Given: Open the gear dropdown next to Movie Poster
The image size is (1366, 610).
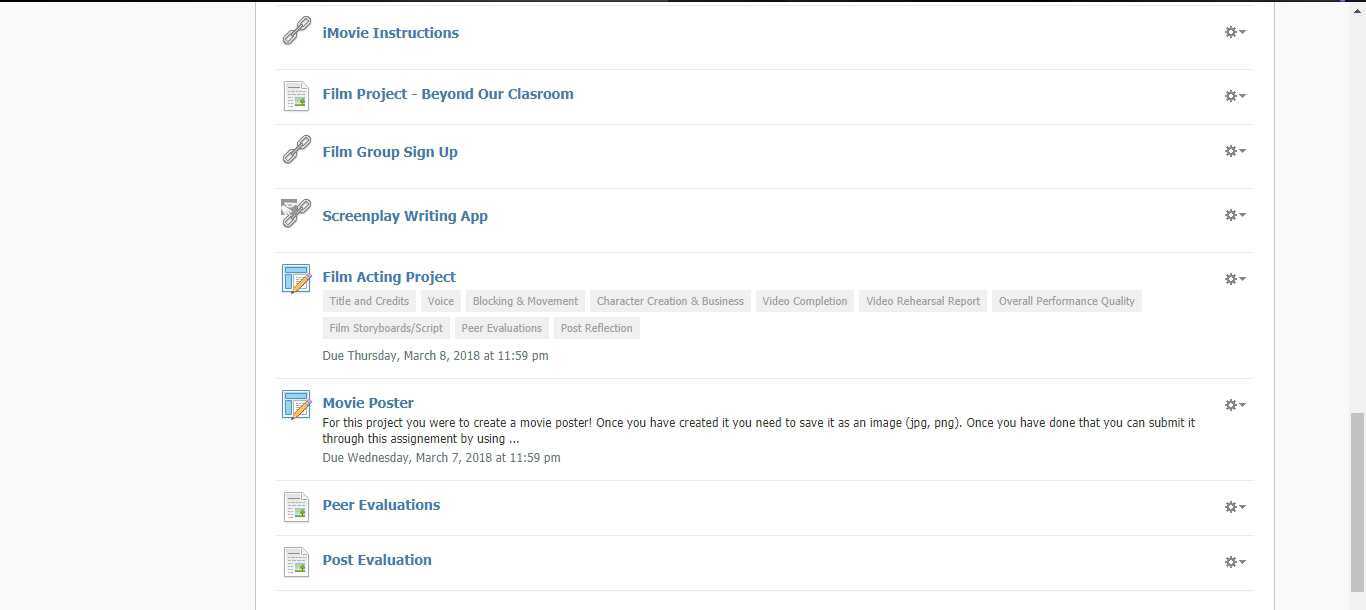Looking at the screenshot, I should [x=1234, y=405].
